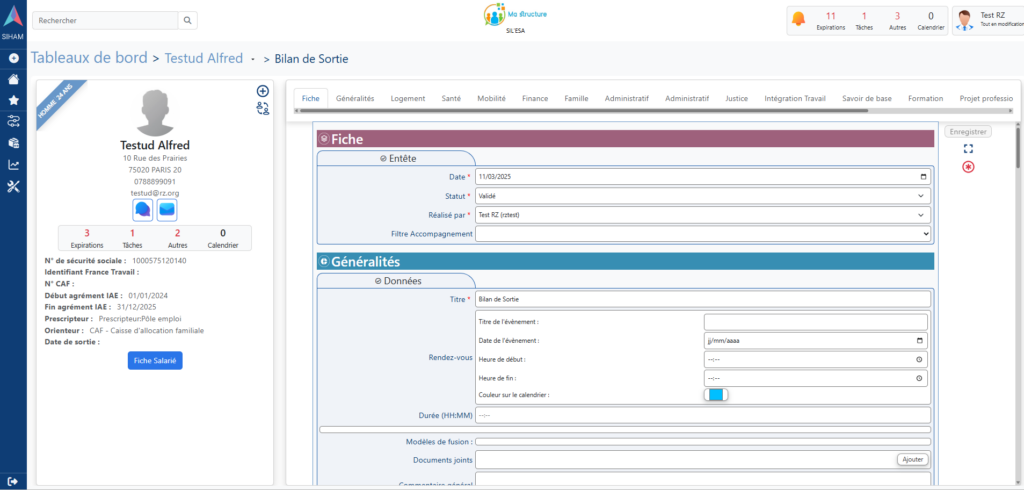Open the Filtre Accompagnement dropdown

(x=703, y=233)
